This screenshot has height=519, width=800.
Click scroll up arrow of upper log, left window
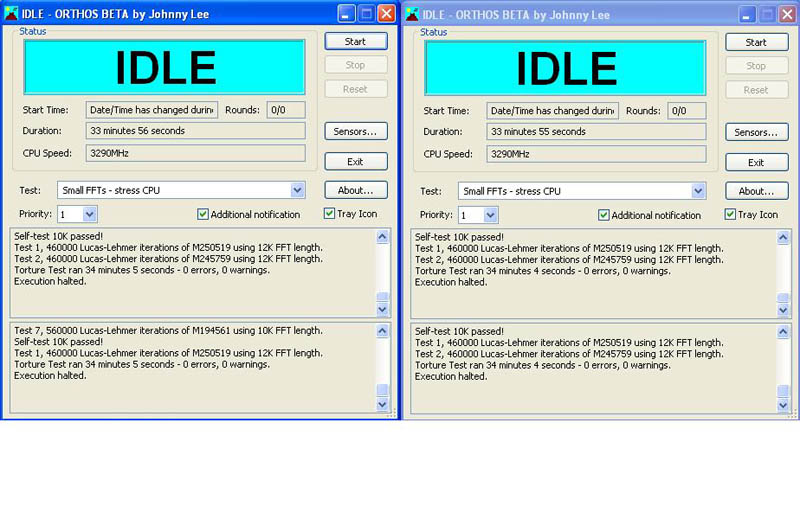[x=383, y=237]
